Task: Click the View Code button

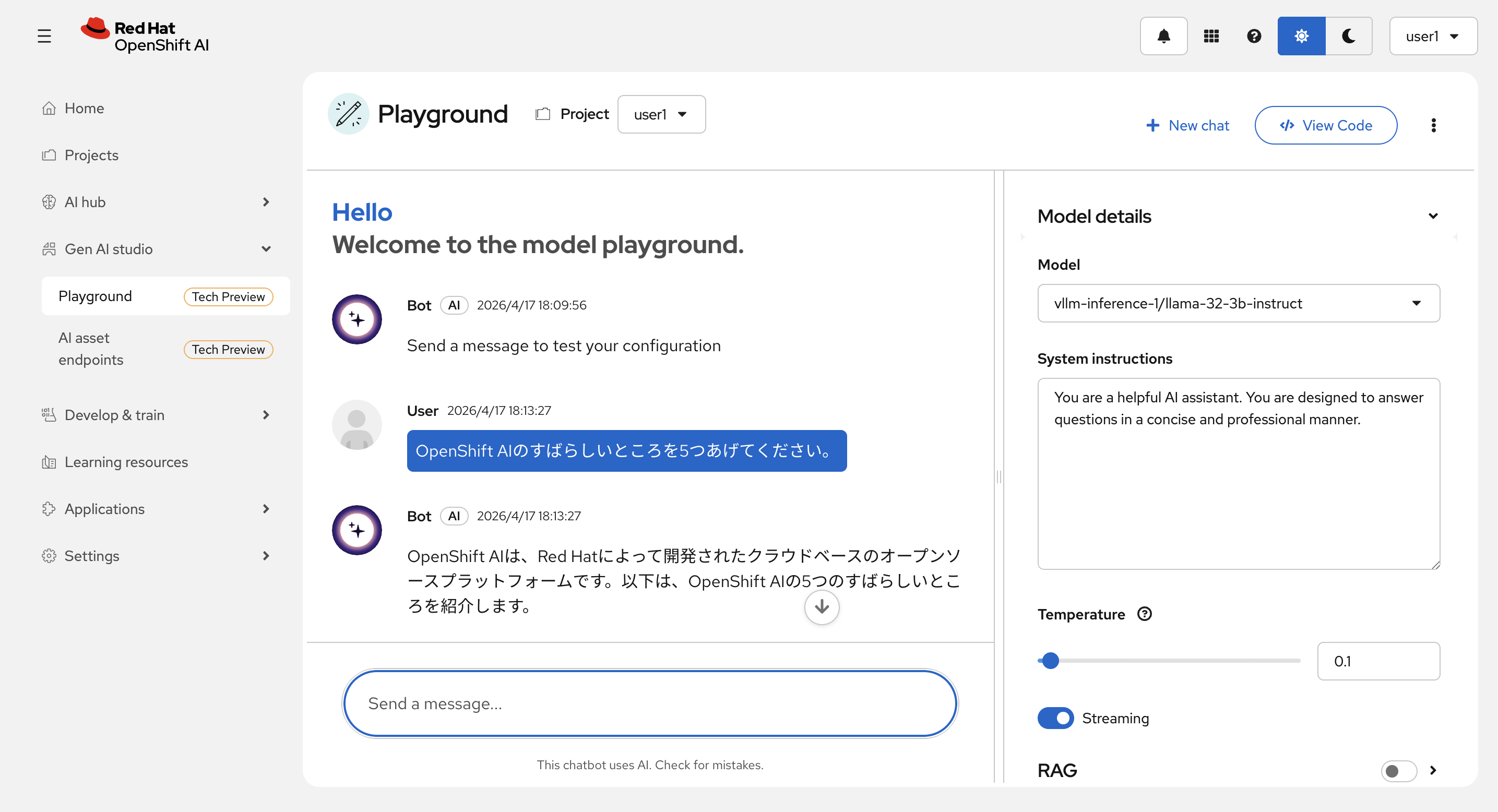Action: tap(1325, 126)
